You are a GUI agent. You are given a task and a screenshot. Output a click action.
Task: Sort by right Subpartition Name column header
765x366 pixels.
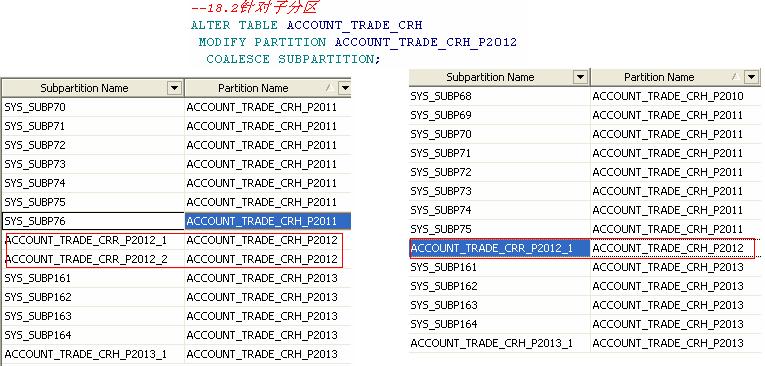click(490, 77)
